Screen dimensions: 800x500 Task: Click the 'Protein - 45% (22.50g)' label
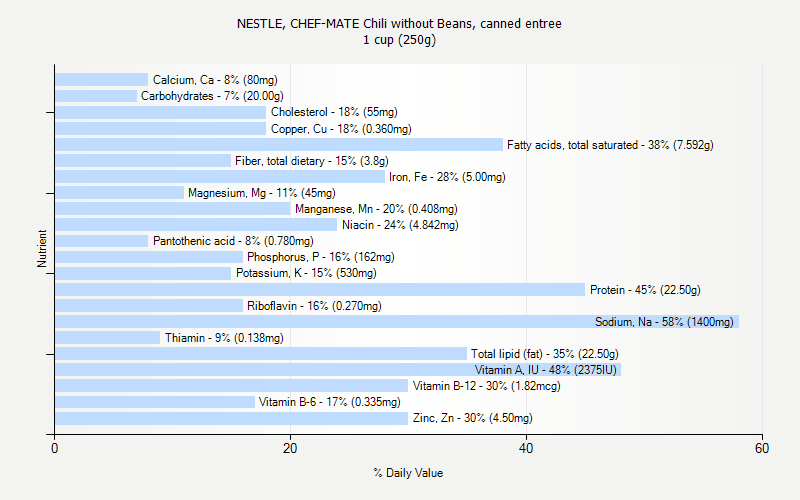[x=645, y=290]
